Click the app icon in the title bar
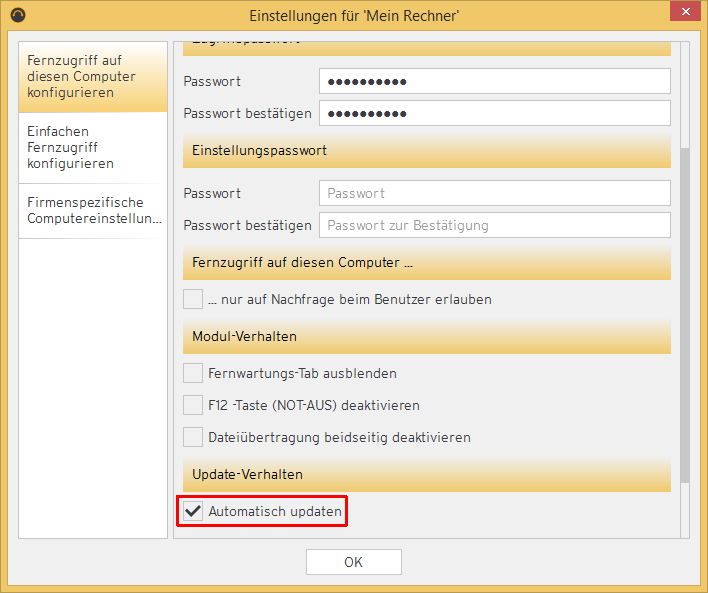Viewport: 708px width, 593px height. (x=17, y=14)
